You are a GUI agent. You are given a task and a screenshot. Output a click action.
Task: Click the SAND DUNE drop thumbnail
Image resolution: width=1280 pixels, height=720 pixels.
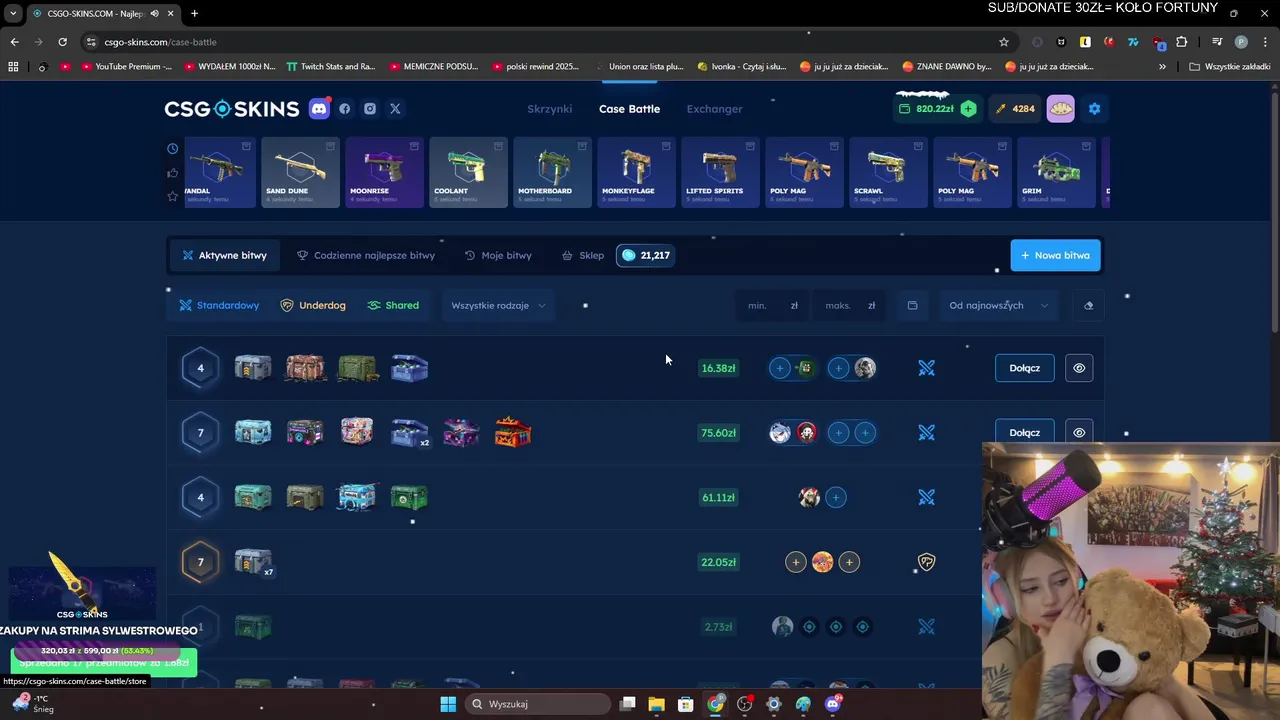click(301, 172)
